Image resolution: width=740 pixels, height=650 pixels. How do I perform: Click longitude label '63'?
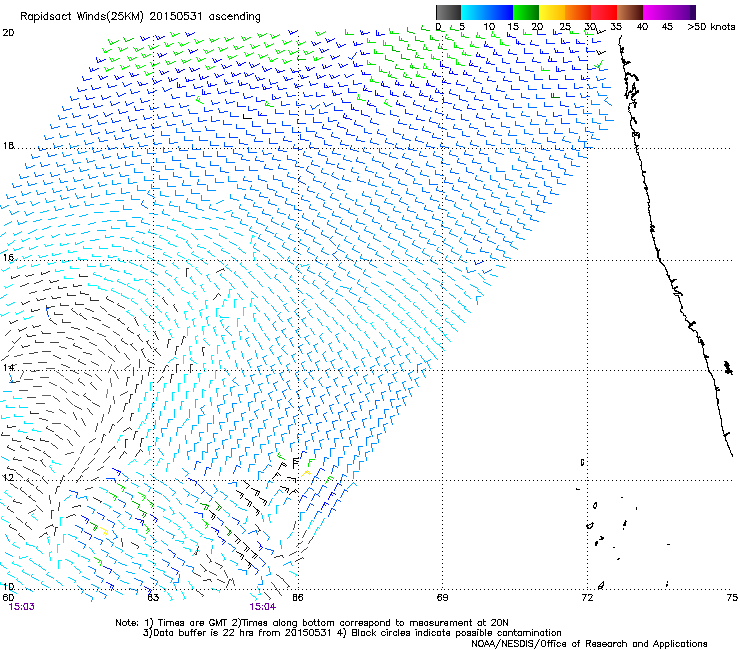(153, 598)
